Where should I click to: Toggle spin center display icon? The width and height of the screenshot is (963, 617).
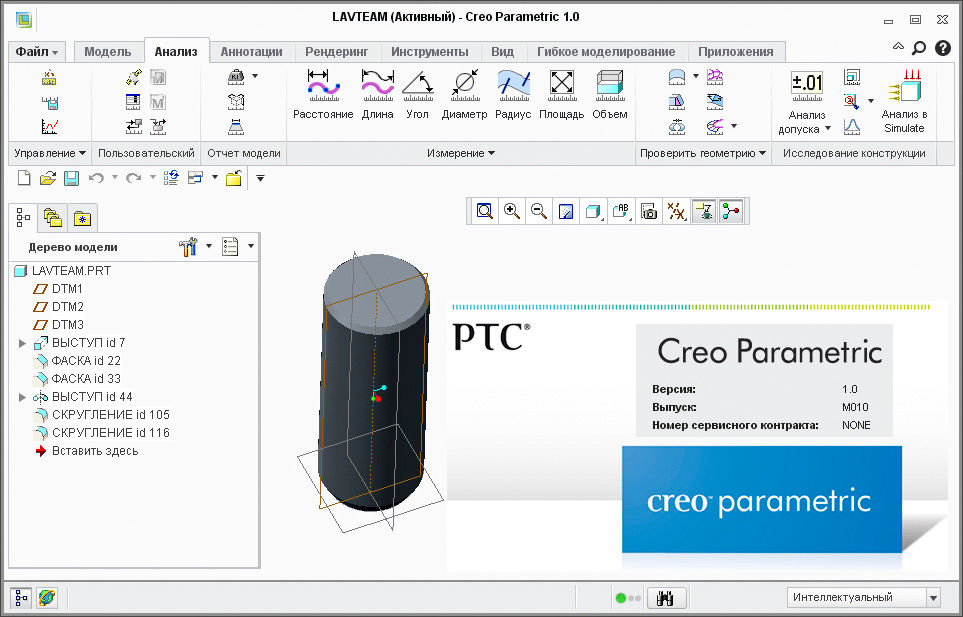point(731,212)
